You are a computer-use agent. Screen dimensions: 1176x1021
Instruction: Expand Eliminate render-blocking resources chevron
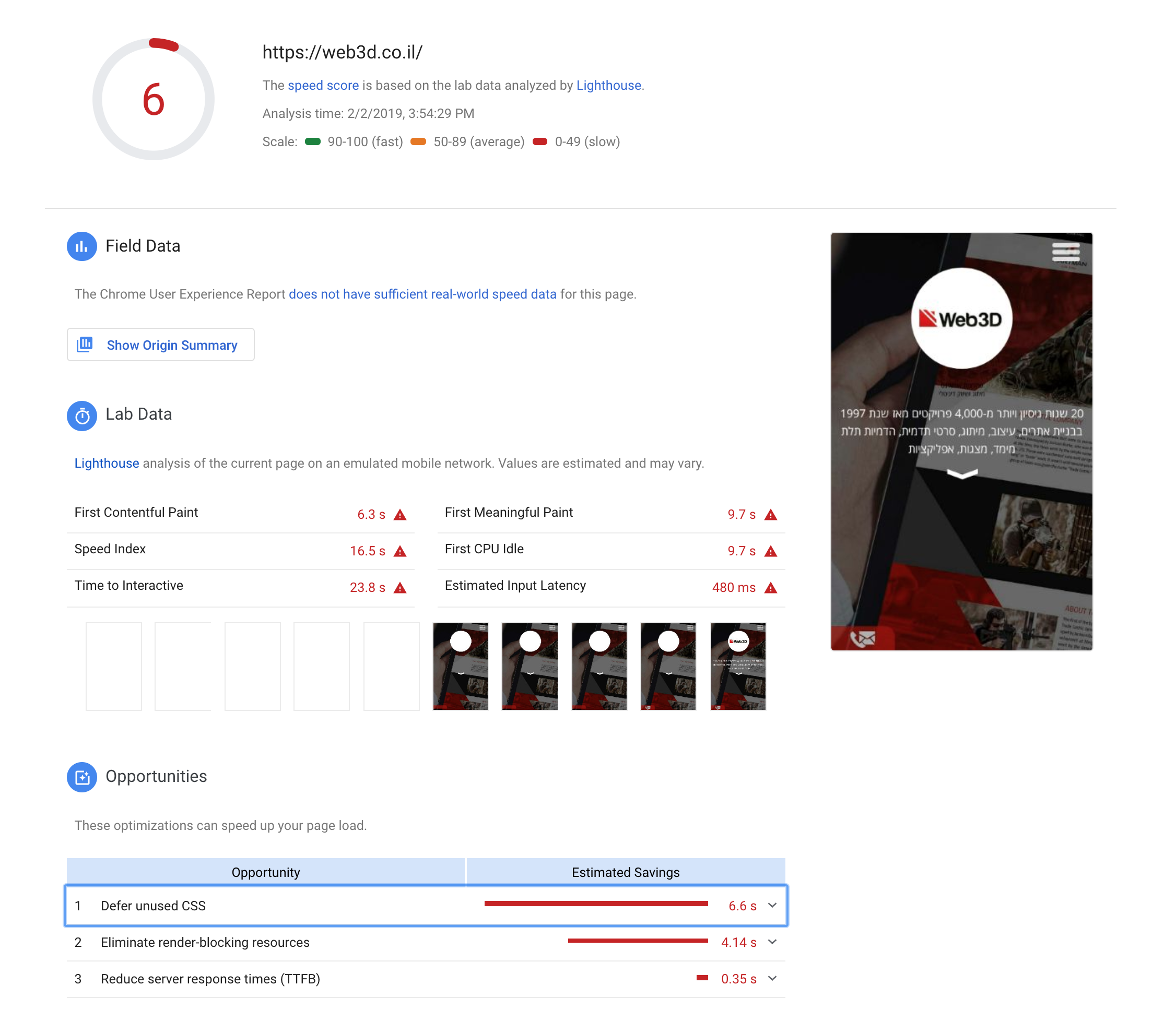[772, 942]
